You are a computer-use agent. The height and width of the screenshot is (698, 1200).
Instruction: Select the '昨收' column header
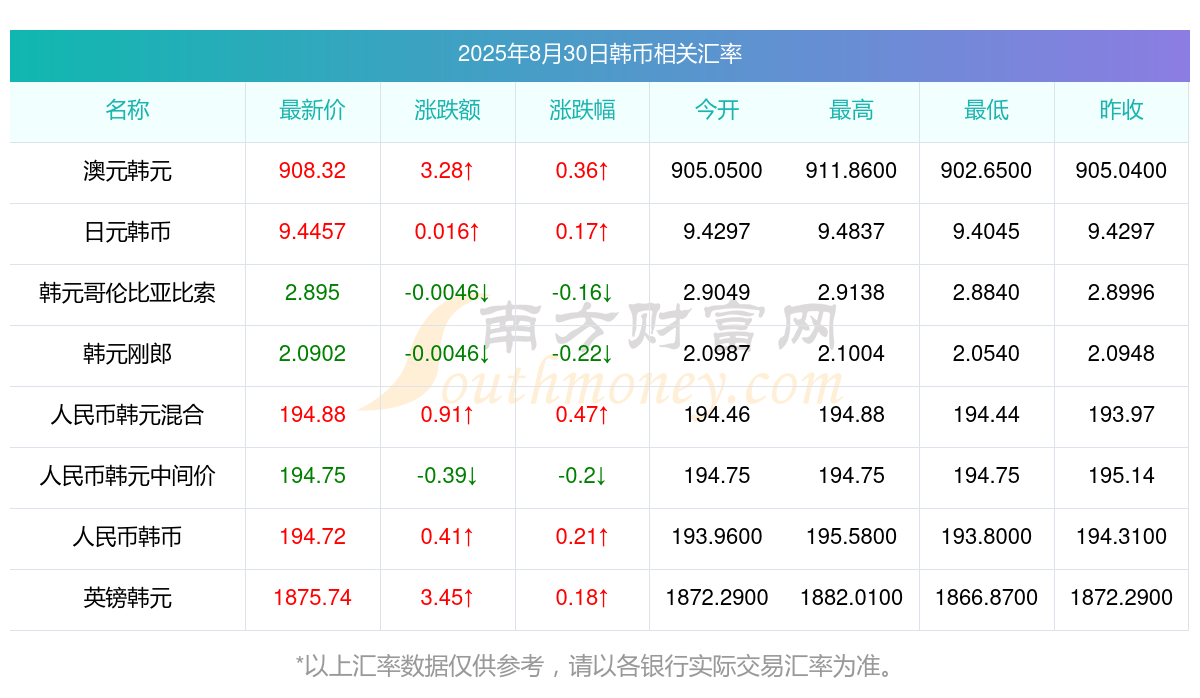(1121, 110)
